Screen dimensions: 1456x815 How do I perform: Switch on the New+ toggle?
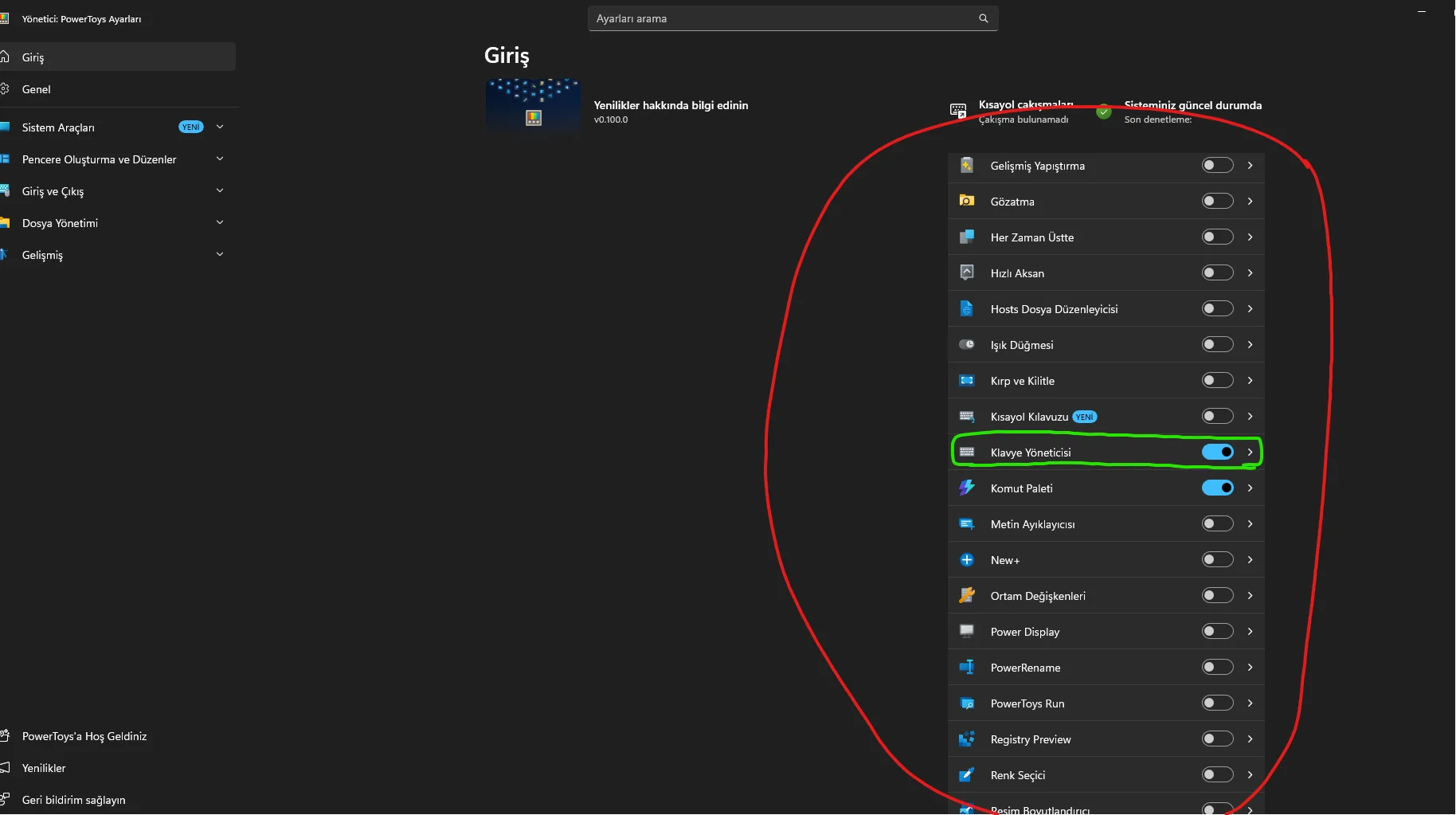coord(1217,559)
